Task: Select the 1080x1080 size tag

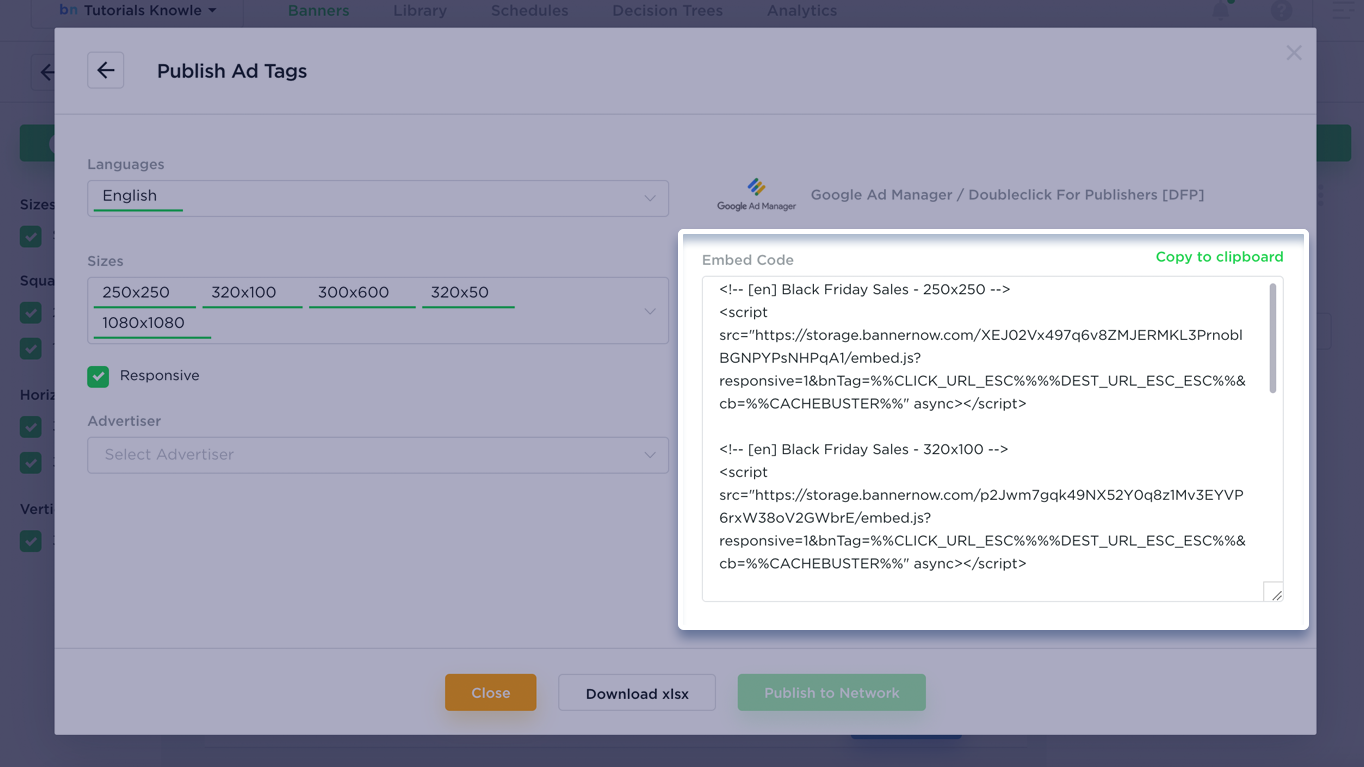Action: 152,323
